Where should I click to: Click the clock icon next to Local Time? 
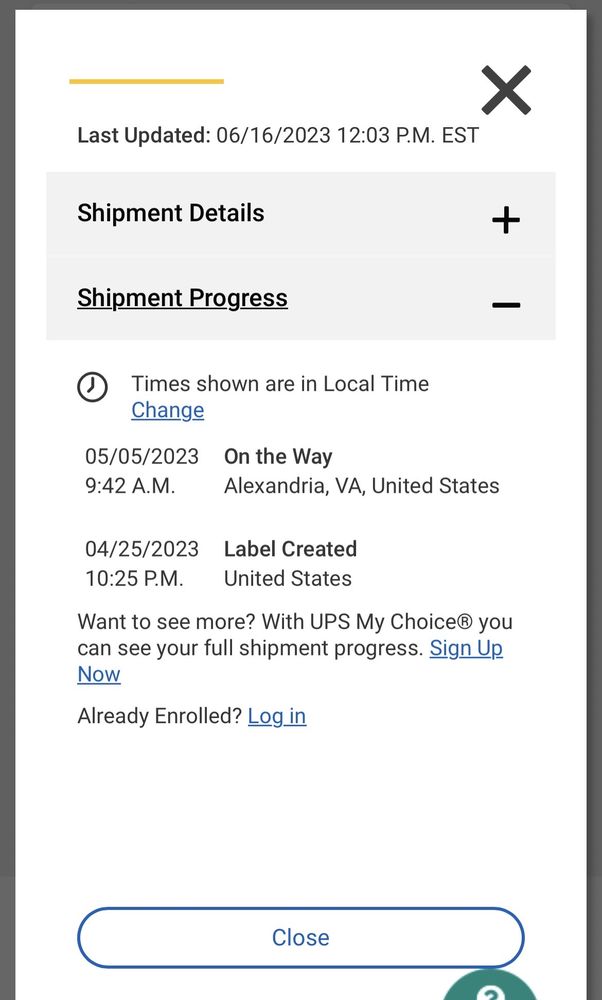[93, 387]
